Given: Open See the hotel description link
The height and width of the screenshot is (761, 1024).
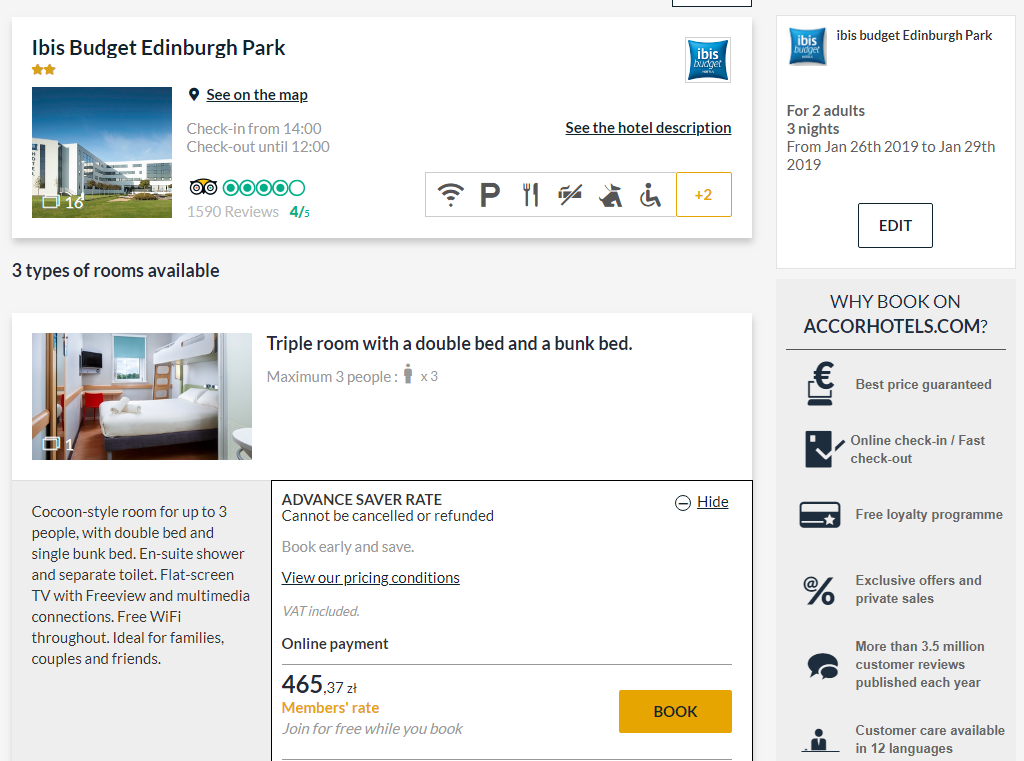Looking at the screenshot, I should coord(648,127).
